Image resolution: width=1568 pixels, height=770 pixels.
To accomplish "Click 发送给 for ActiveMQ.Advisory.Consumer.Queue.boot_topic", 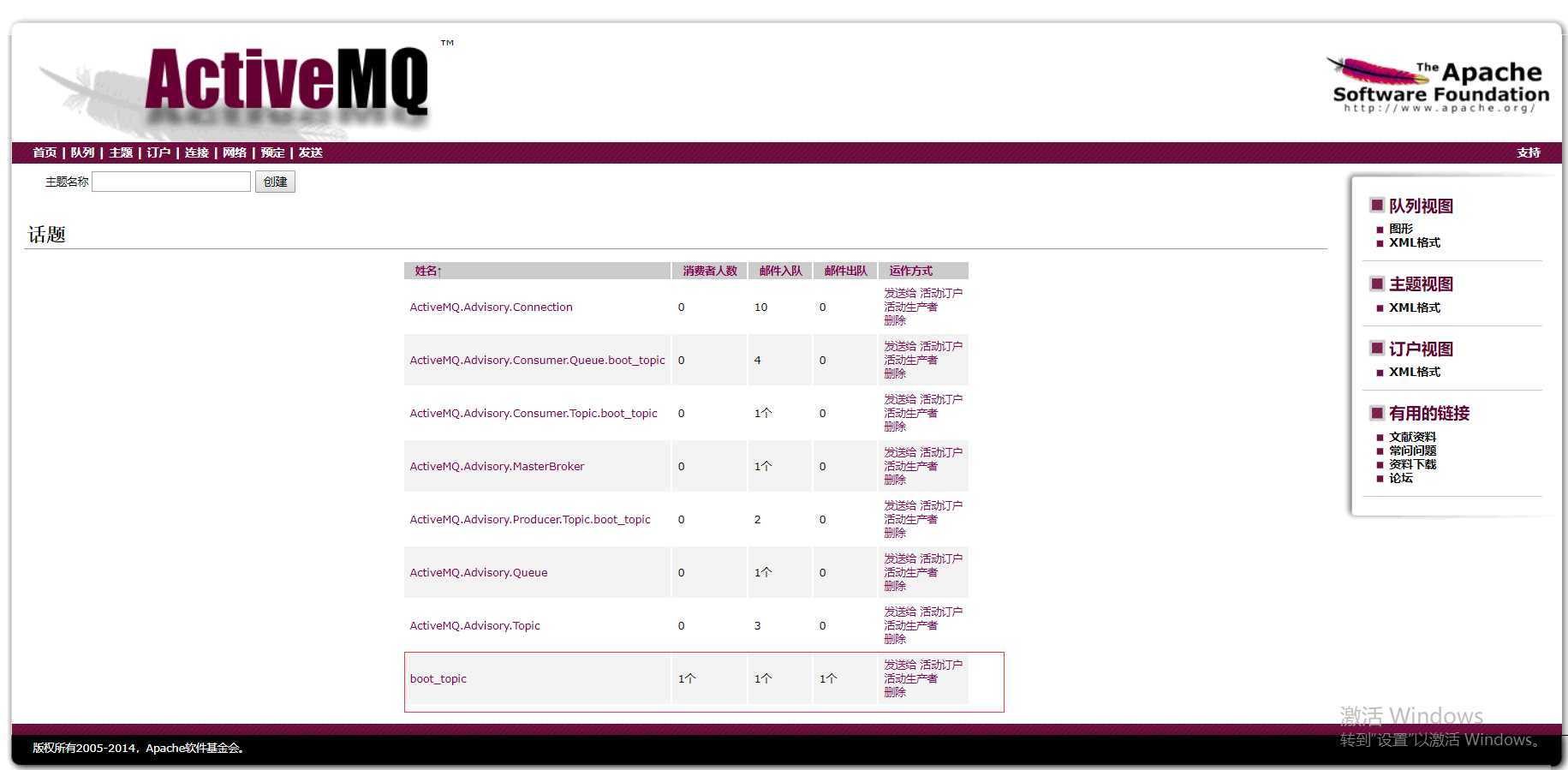I will tap(900, 346).
